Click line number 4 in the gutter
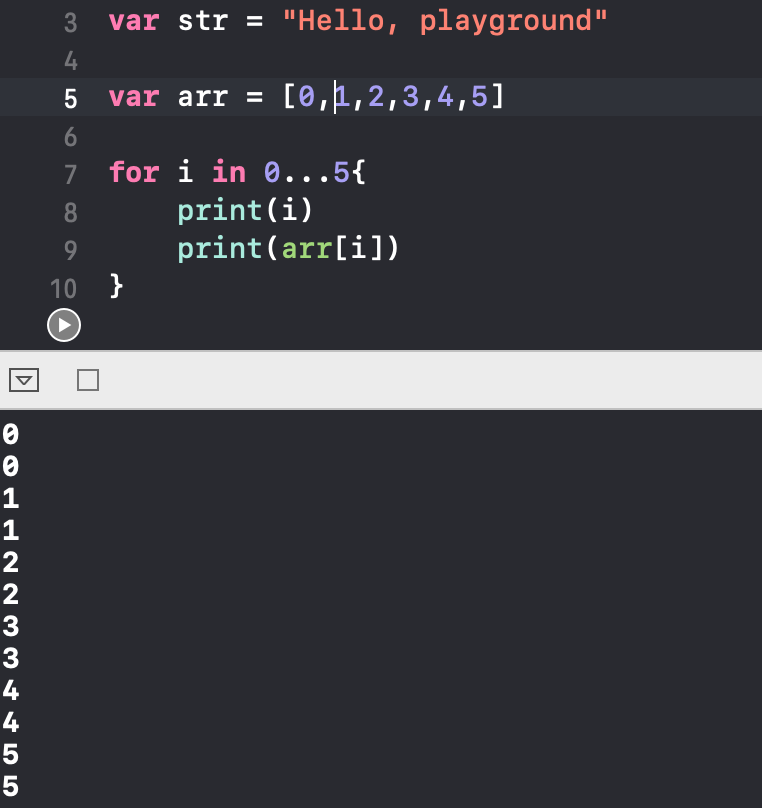Screen dimensions: 762x808 click(71, 61)
